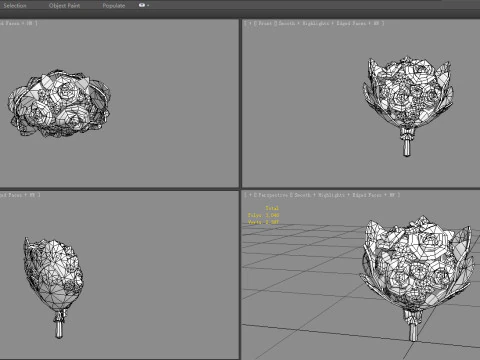Open the Populate ribbon tab

114,6
